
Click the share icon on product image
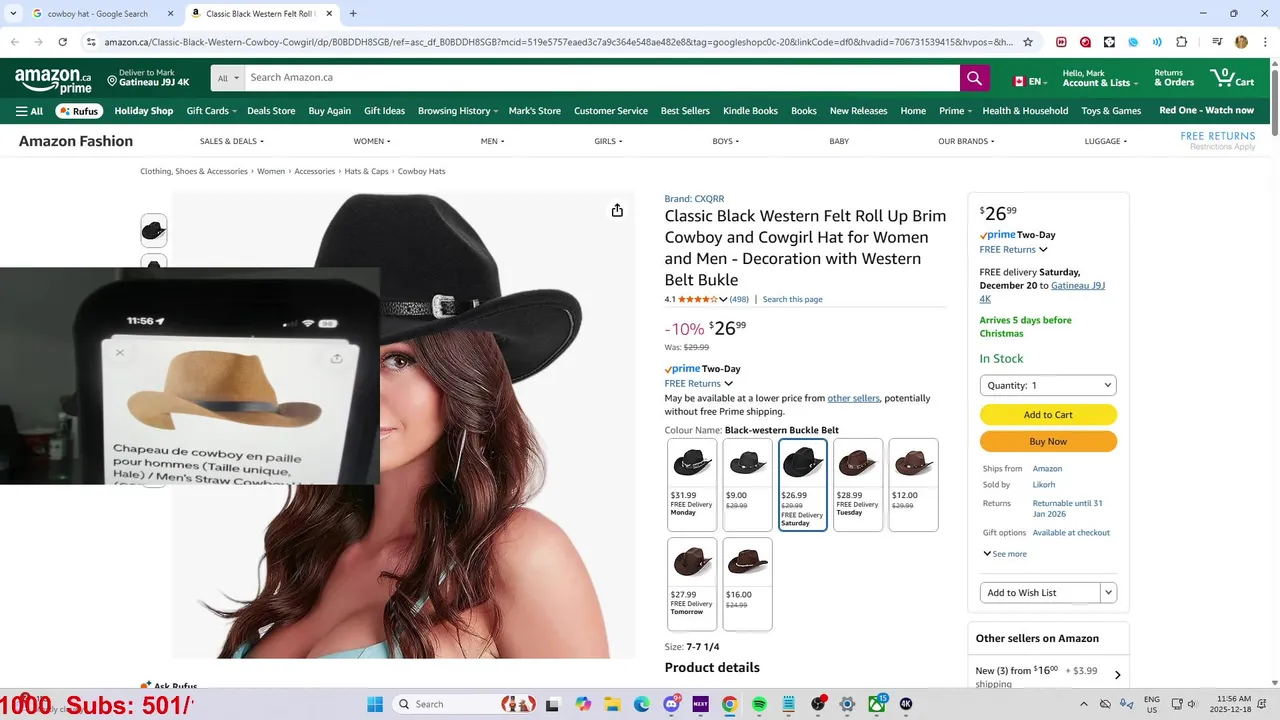[617, 210]
